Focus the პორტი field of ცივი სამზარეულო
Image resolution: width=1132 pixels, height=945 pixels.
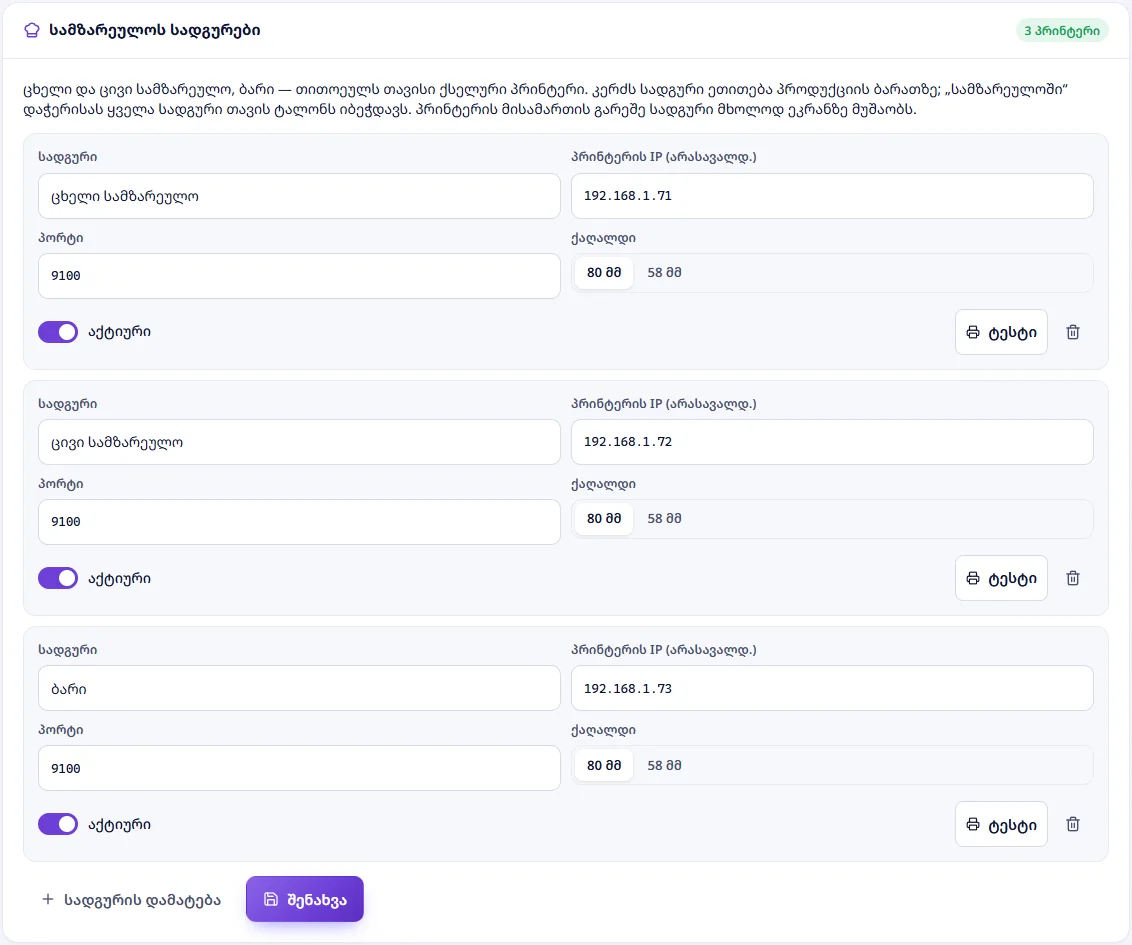(299, 522)
